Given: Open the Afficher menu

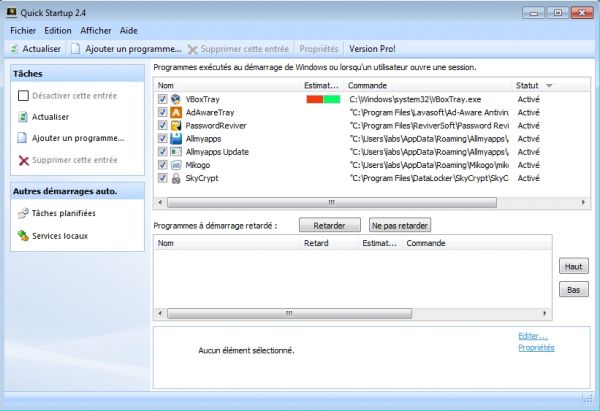Looking at the screenshot, I should pos(96,31).
